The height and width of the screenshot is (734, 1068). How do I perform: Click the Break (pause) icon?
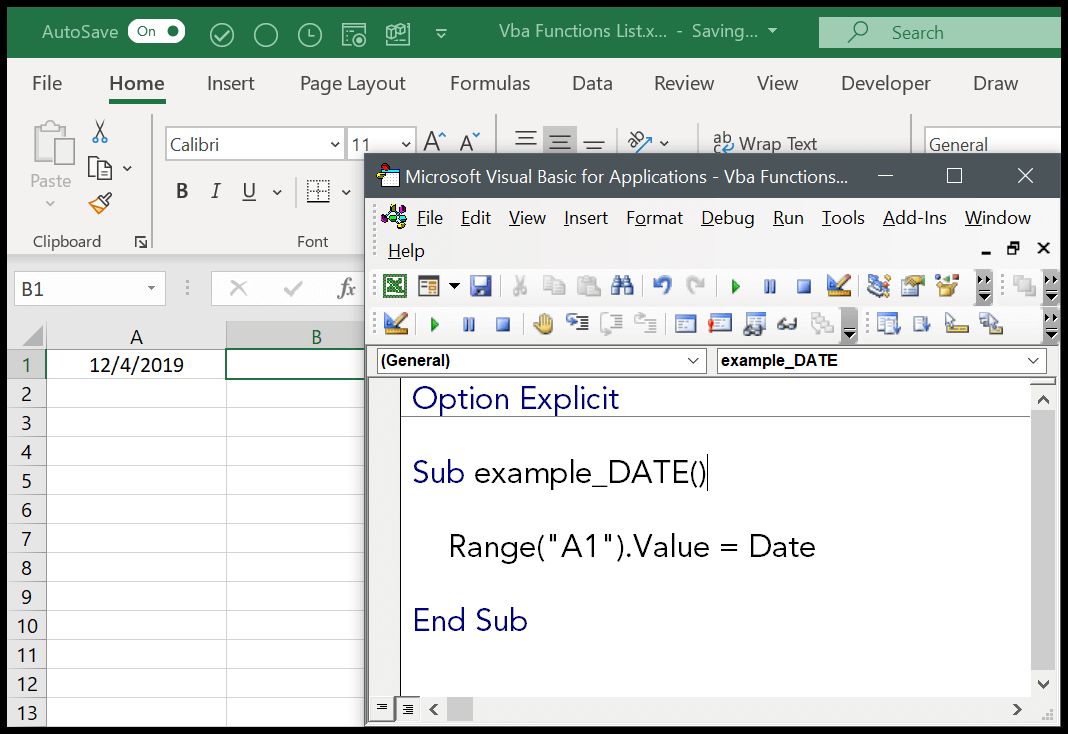(770, 286)
